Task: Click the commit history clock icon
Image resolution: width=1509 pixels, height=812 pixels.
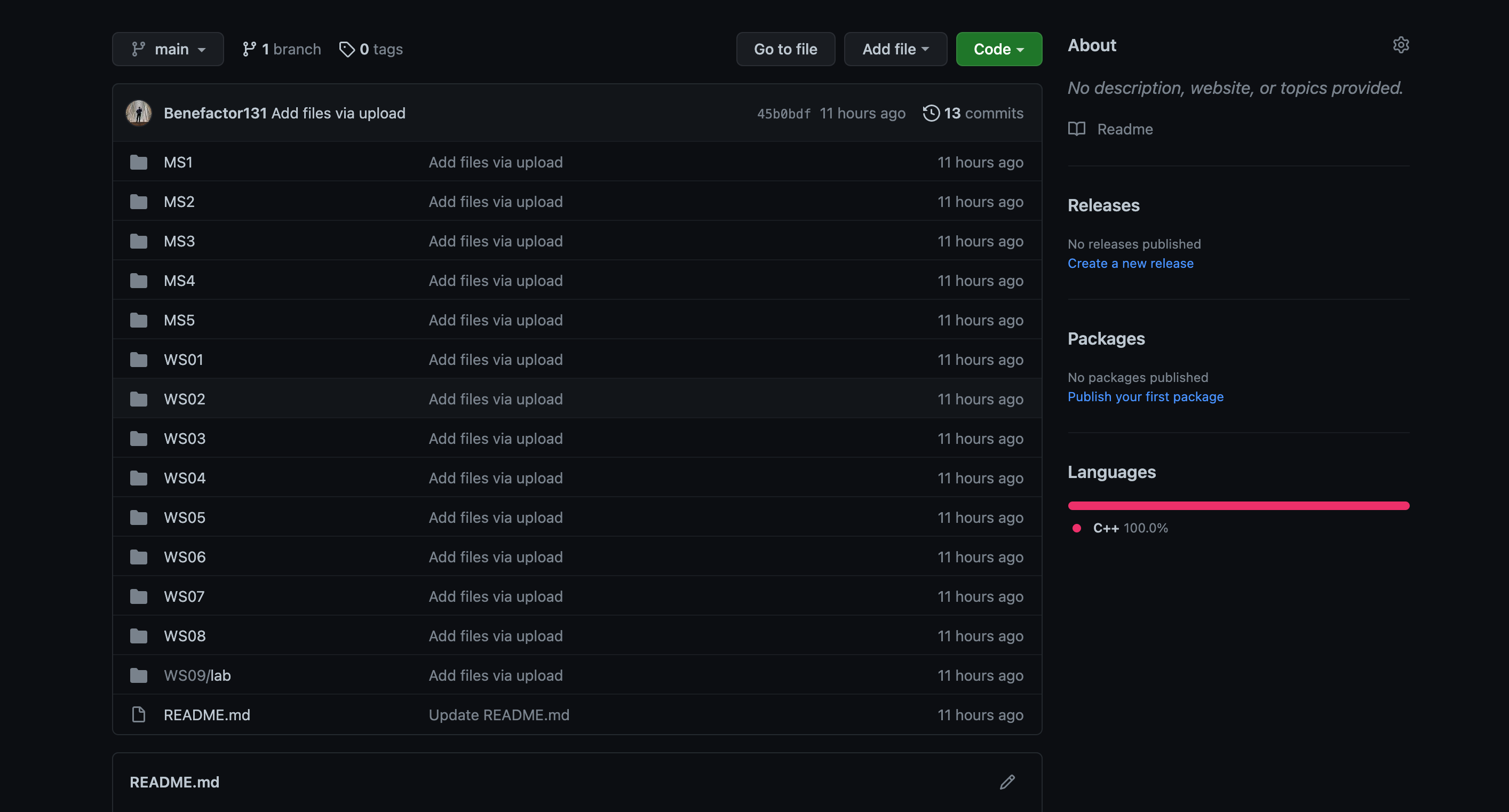Action: [931, 113]
